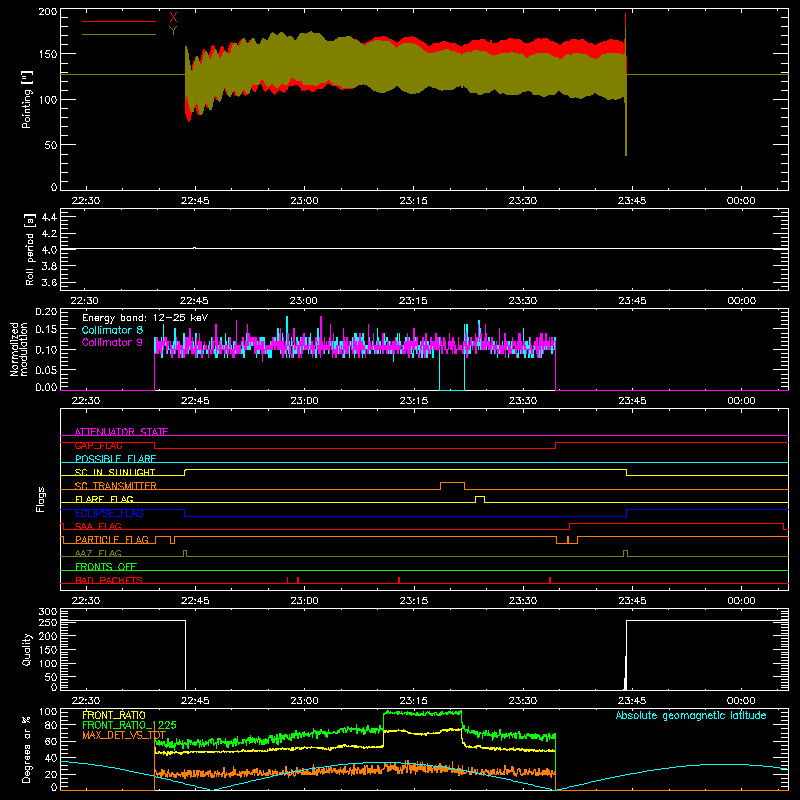This screenshot has height=800, width=800.
Task: Click 23:00 label under Flags plot
Action: 304,601
